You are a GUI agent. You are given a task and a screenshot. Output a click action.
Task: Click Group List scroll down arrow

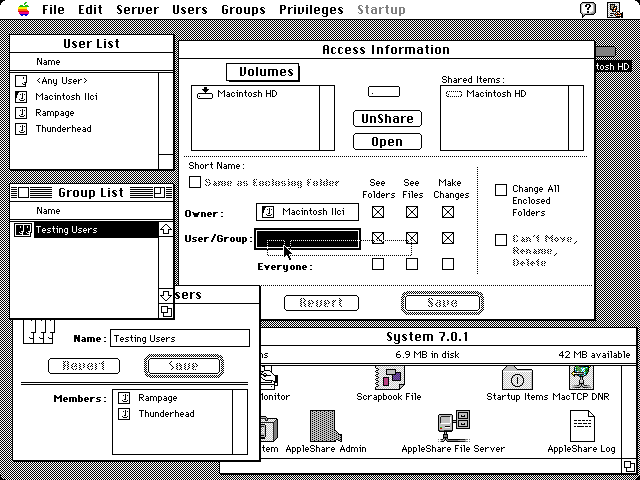click(x=166, y=296)
